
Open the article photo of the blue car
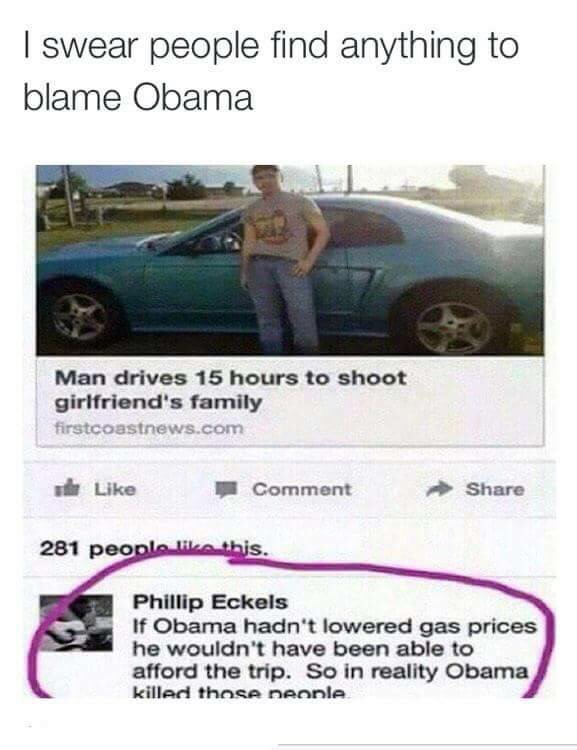290,260
